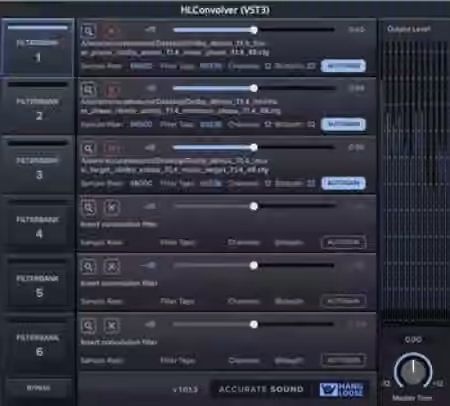Click the v1.0.1.3 version label
This screenshot has width=450, height=406.
point(185,389)
